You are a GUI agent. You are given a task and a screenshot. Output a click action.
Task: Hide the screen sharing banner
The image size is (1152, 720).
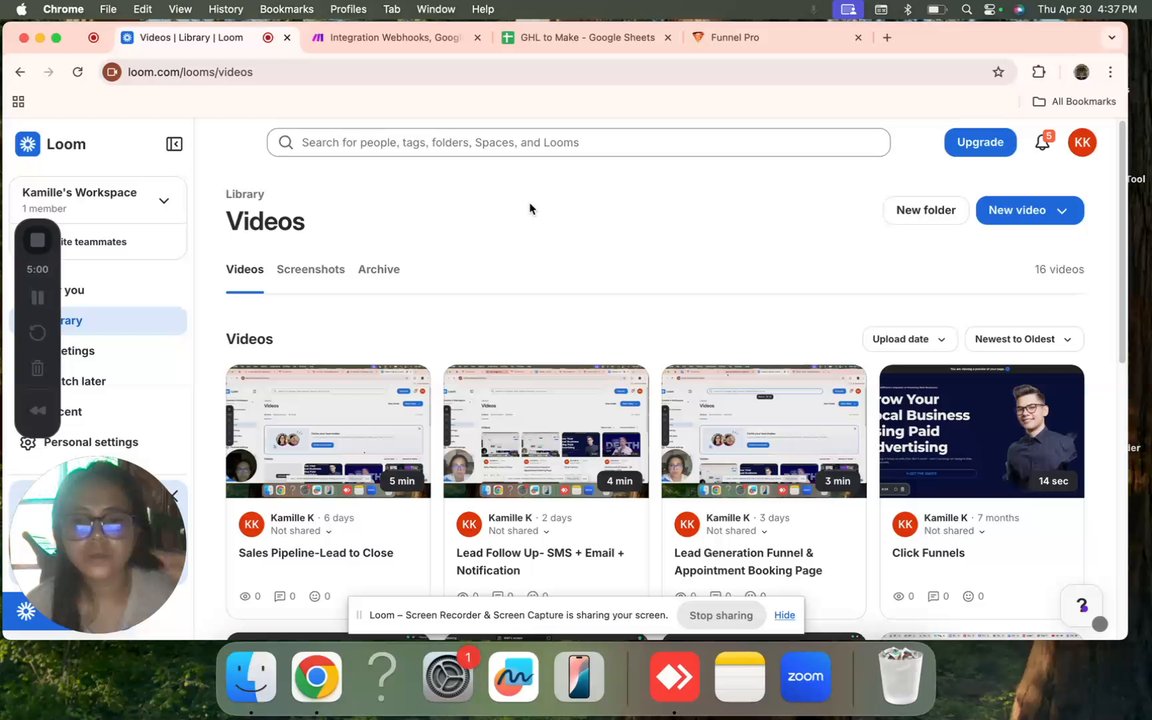(x=784, y=616)
